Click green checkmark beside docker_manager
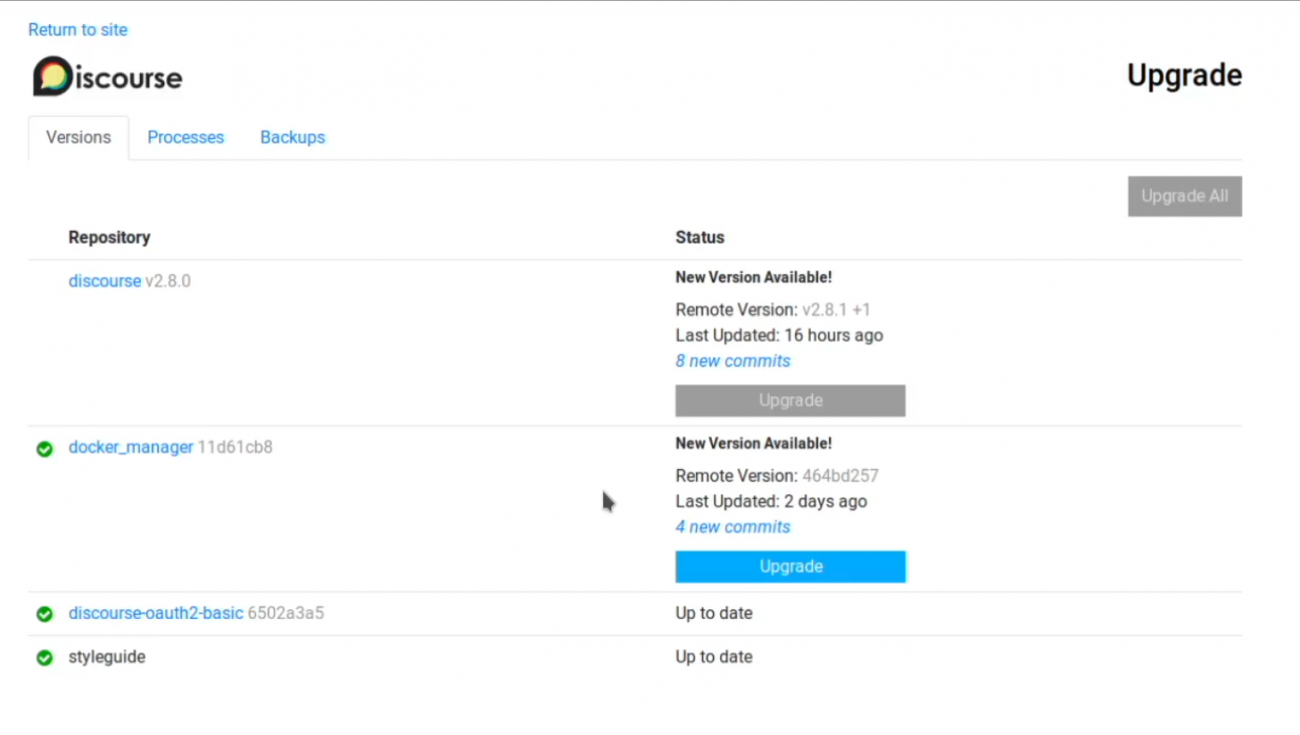Image resolution: width=1300 pixels, height=735 pixels. coord(44,449)
